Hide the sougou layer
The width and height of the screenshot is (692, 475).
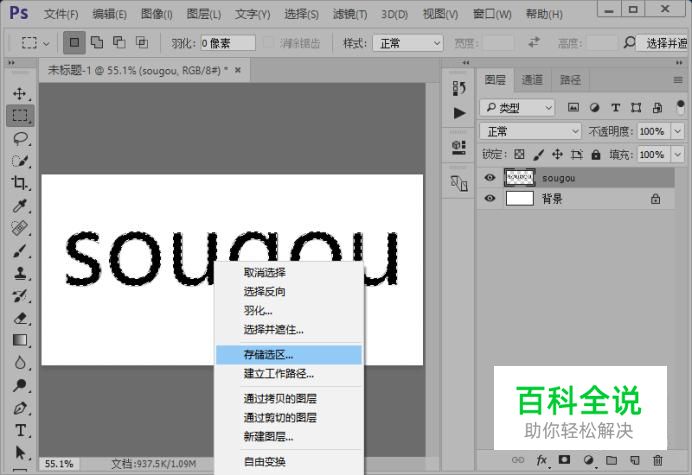[489, 177]
